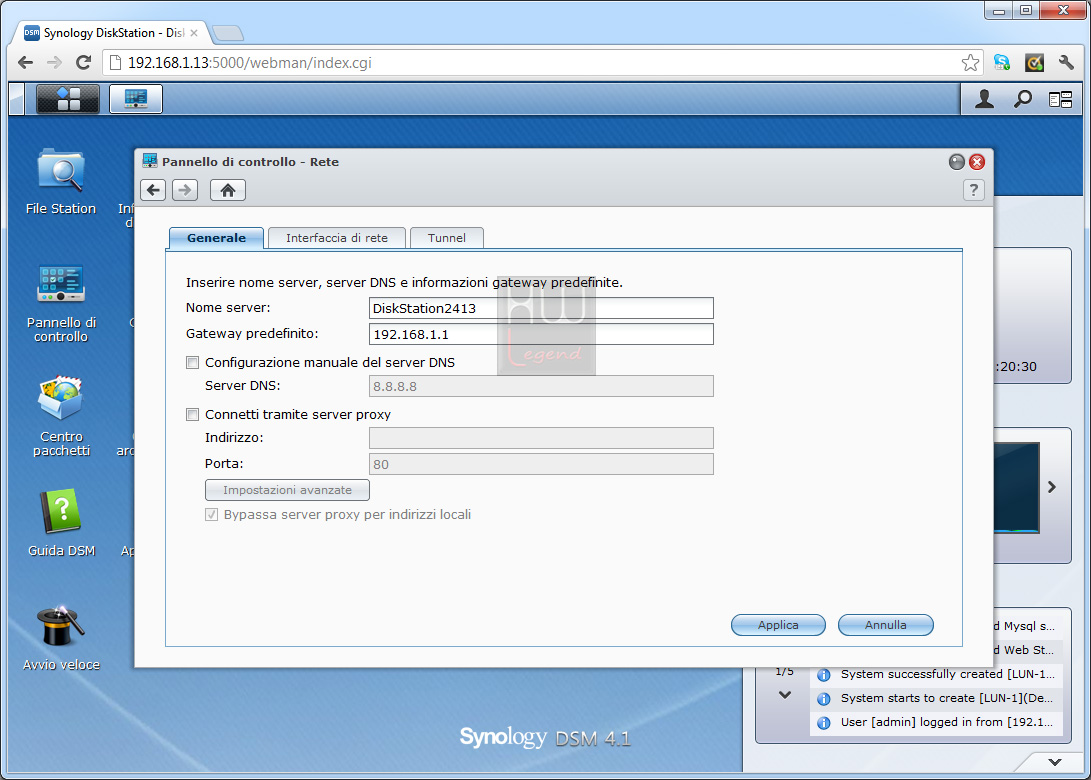Click the Server DNS field

[x=541, y=386]
